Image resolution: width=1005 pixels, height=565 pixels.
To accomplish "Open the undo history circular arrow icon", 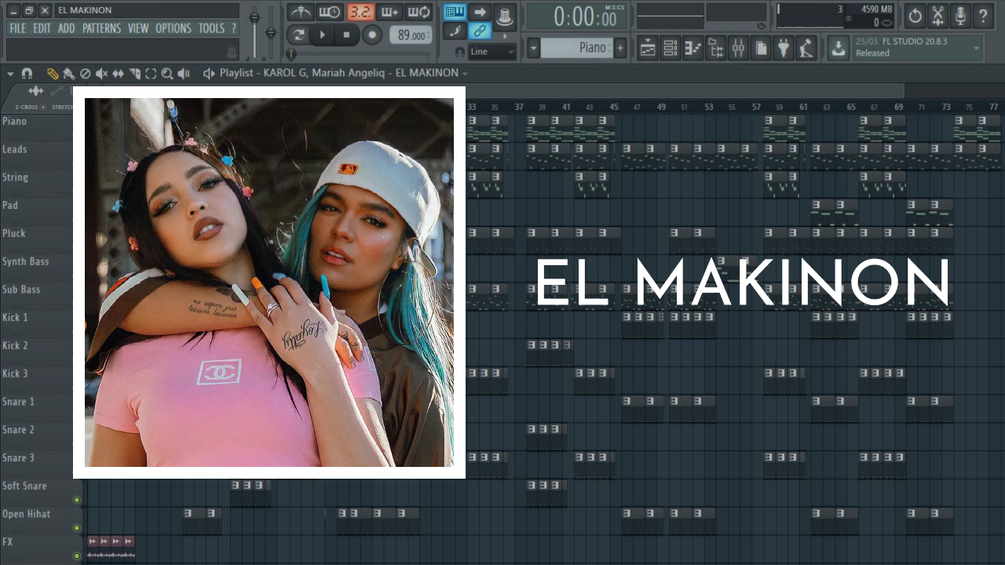I will (915, 15).
